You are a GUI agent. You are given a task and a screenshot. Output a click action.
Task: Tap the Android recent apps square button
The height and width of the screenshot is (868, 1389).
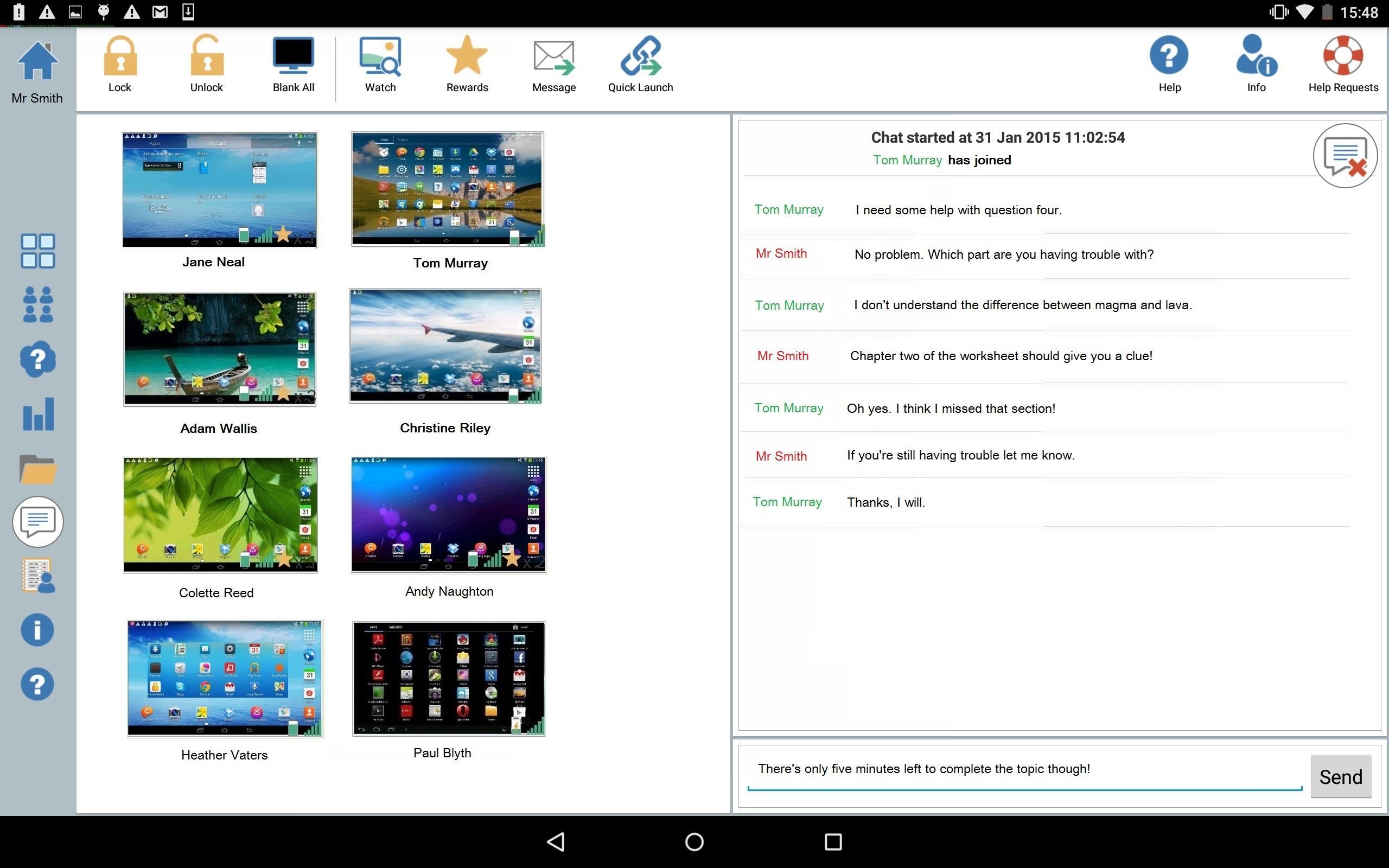click(x=833, y=841)
